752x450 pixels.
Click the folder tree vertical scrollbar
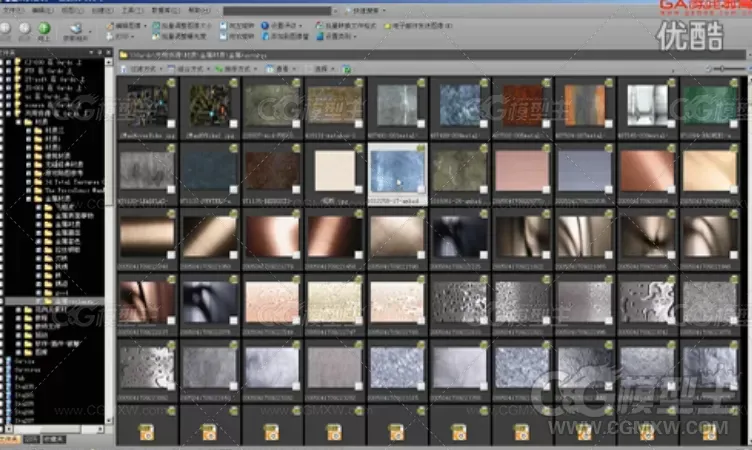(109, 240)
